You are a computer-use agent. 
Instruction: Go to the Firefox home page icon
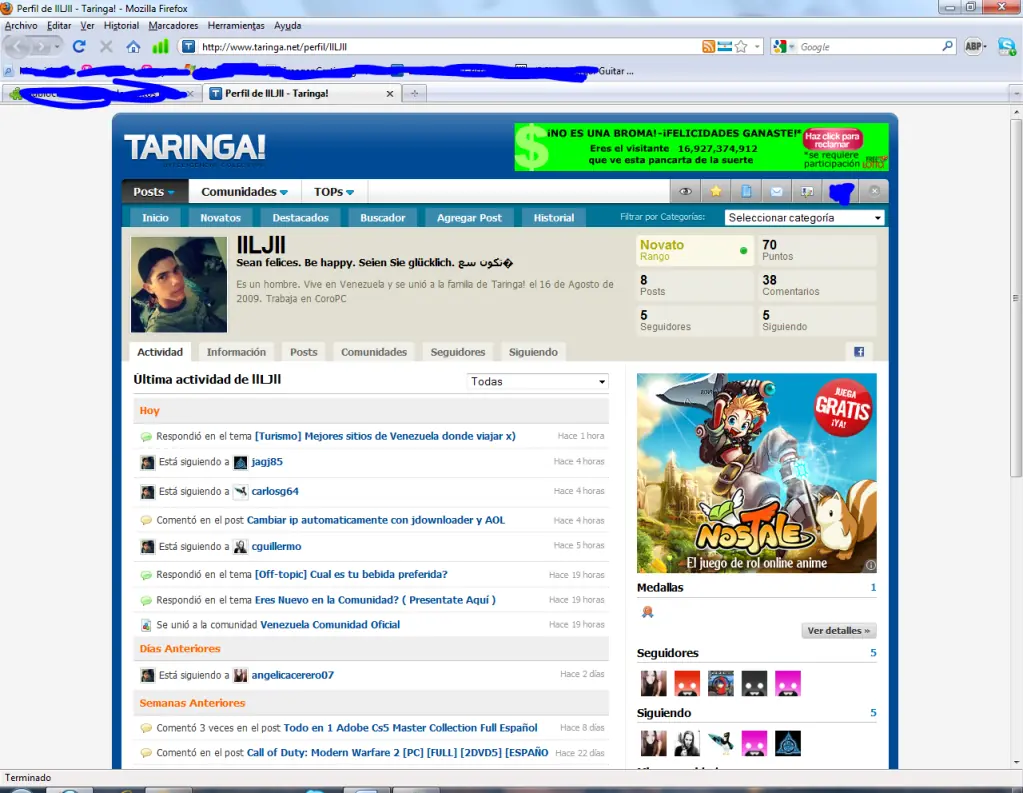point(133,46)
